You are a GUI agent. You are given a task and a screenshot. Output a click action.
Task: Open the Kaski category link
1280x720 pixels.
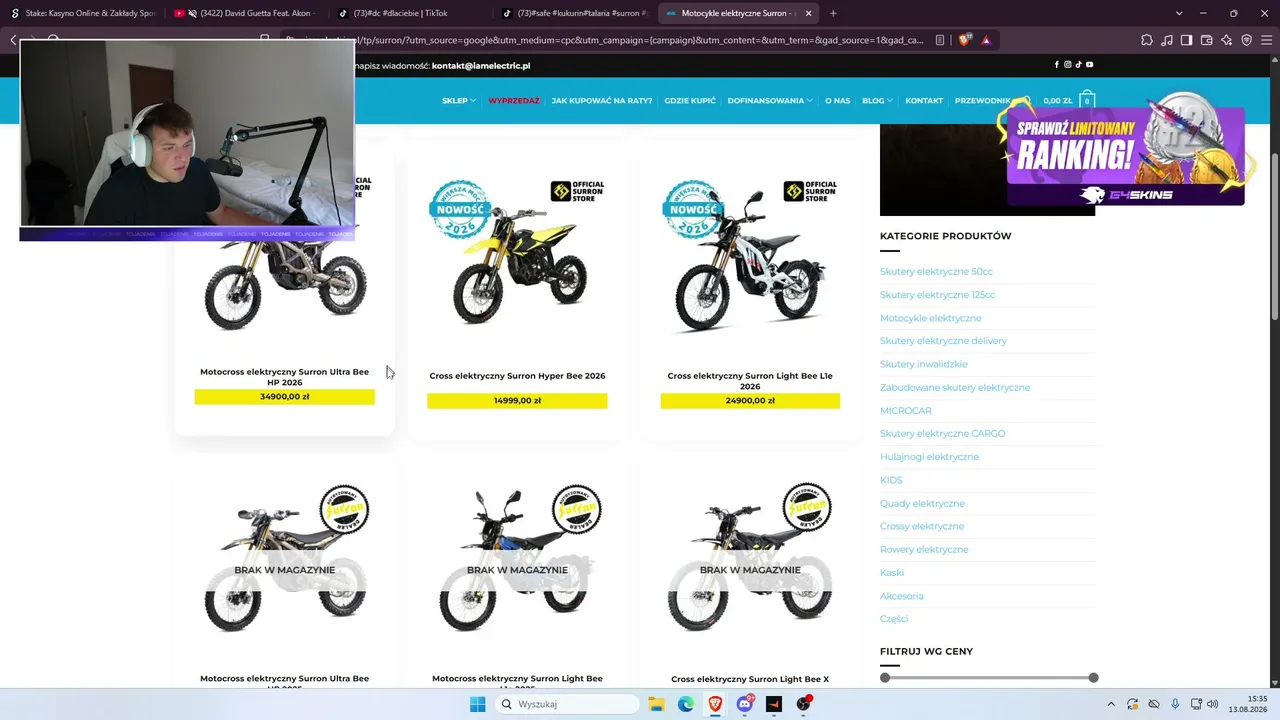(892, 573)
